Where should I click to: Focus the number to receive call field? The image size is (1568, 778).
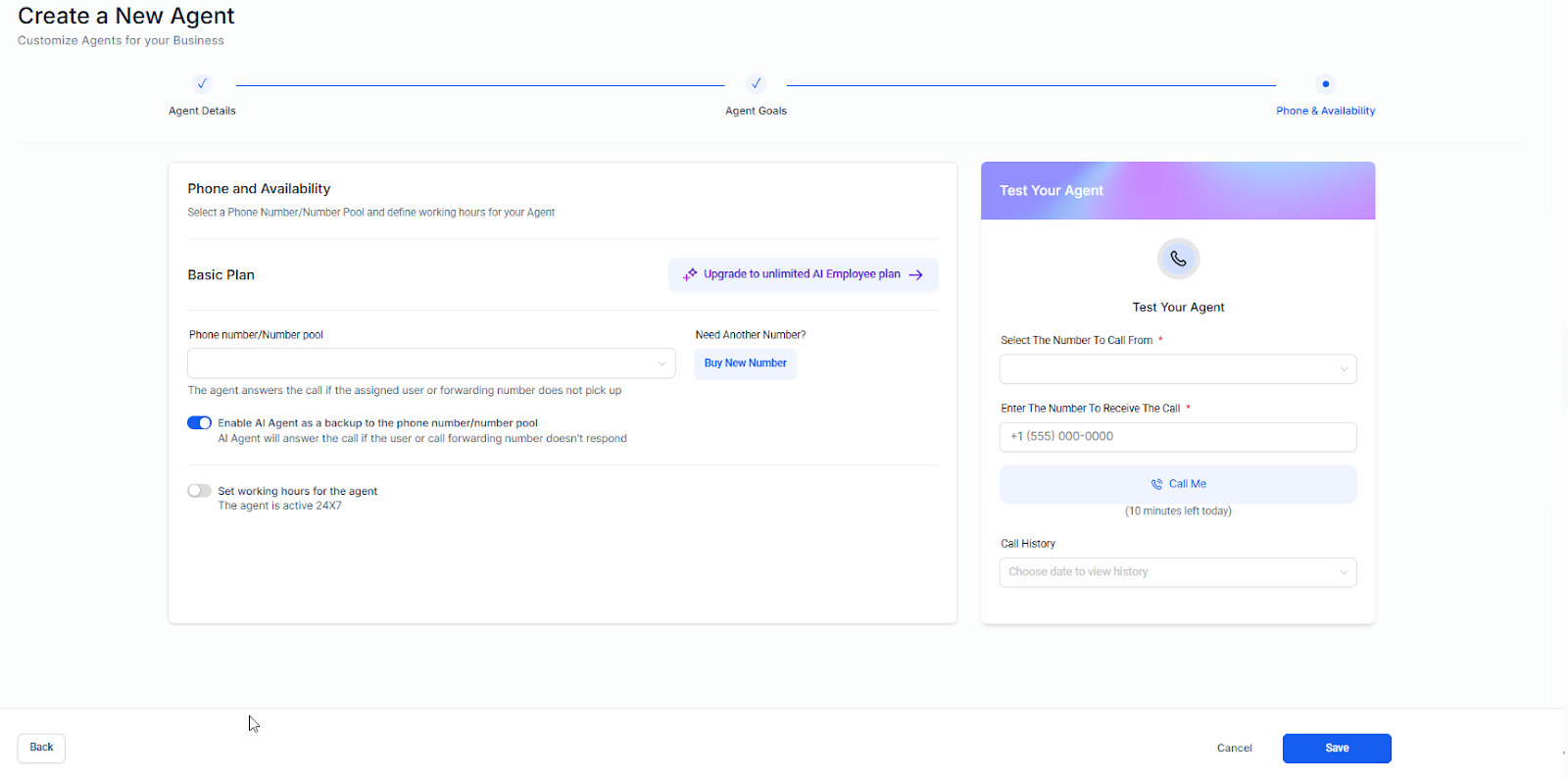click(x=1178, y=437)
